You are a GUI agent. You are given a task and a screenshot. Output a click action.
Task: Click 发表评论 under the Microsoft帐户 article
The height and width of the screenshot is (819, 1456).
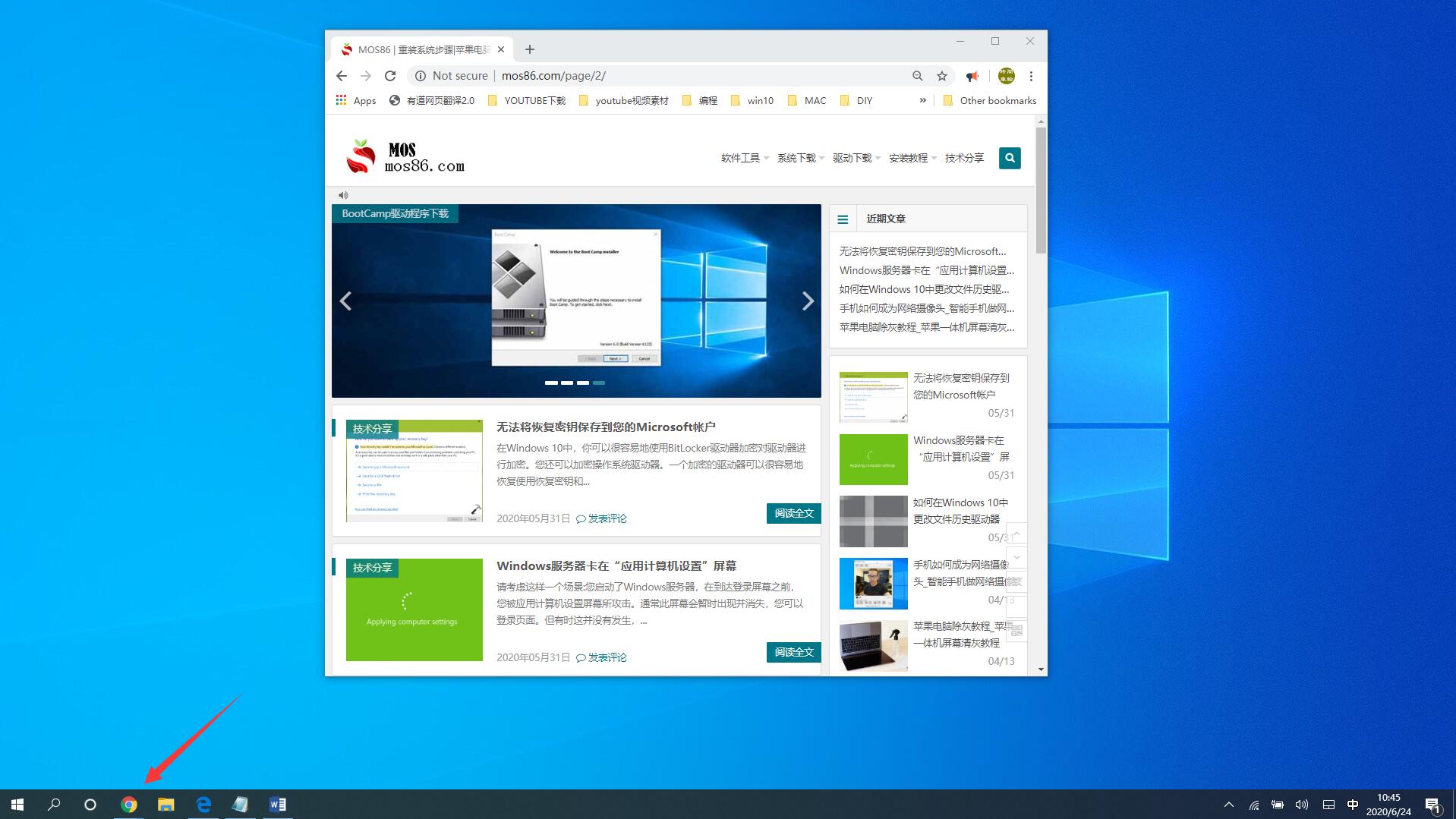(601, 519)
